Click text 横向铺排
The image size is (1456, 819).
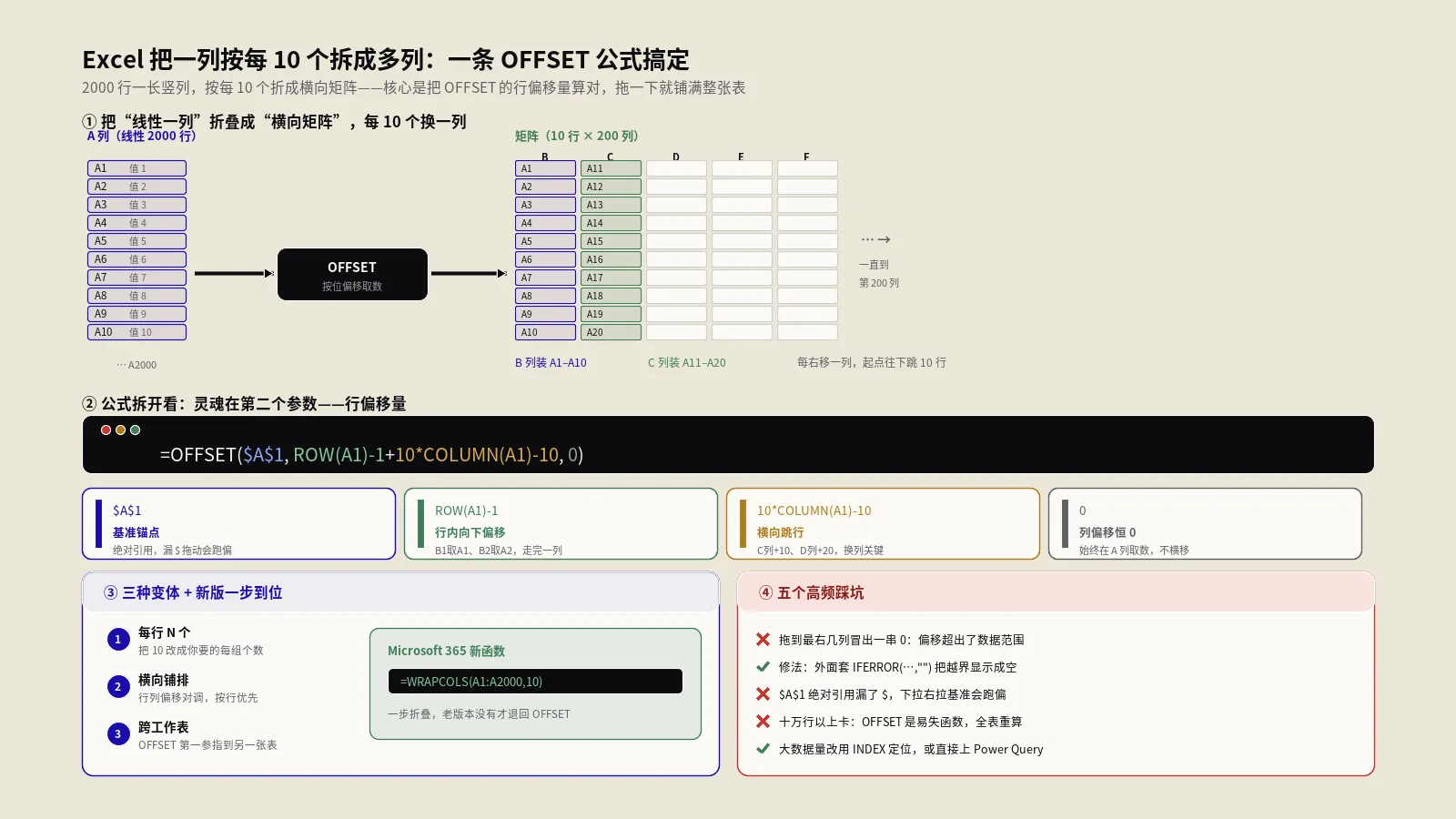(164, 680)
